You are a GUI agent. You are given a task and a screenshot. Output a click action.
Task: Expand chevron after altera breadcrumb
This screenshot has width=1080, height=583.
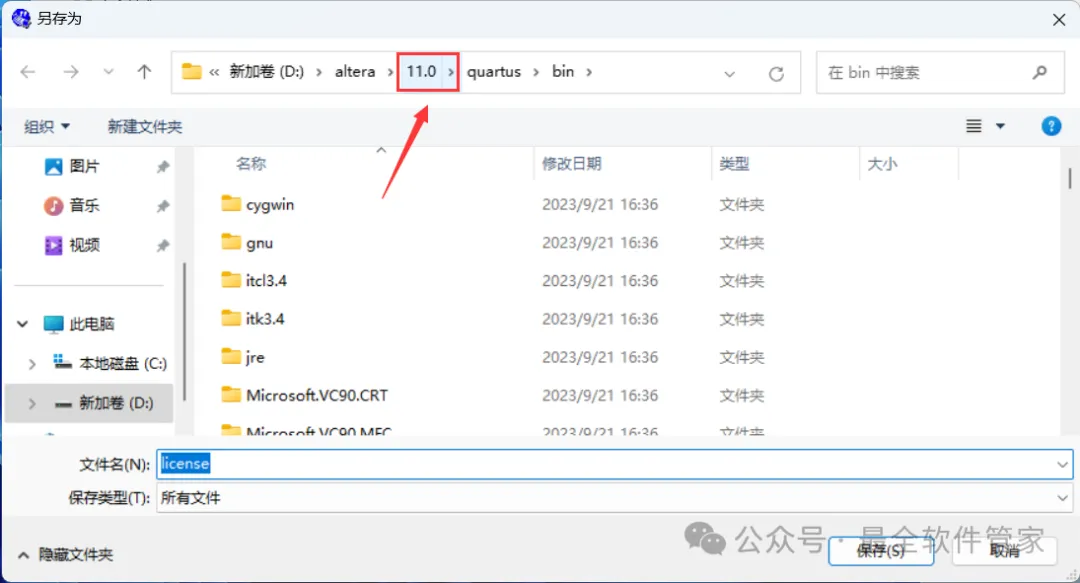[391, 72]
